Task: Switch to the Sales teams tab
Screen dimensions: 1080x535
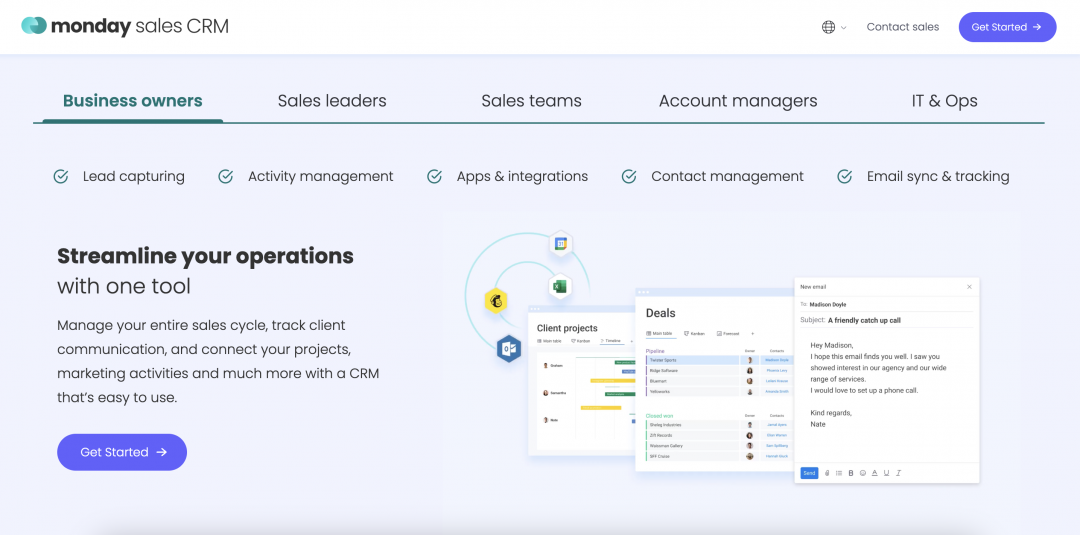Action: point(531,101)
